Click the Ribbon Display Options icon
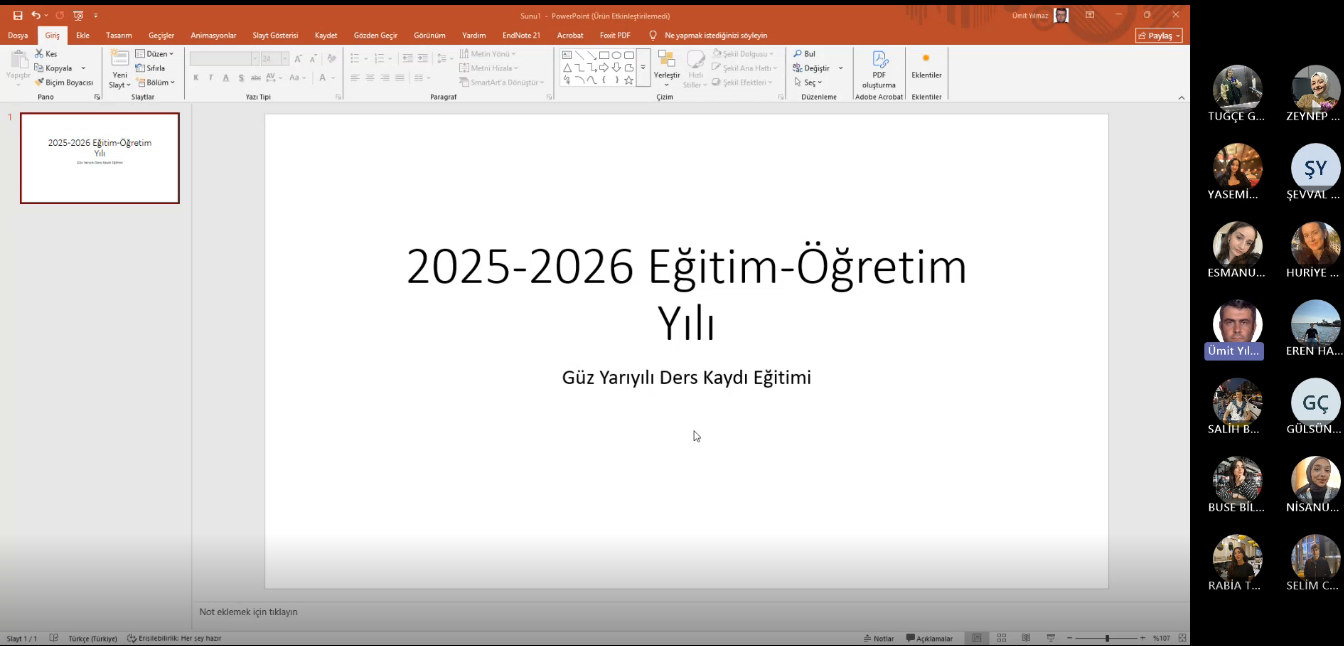This screenshot has width=1344, height=646. (1090, 15)
